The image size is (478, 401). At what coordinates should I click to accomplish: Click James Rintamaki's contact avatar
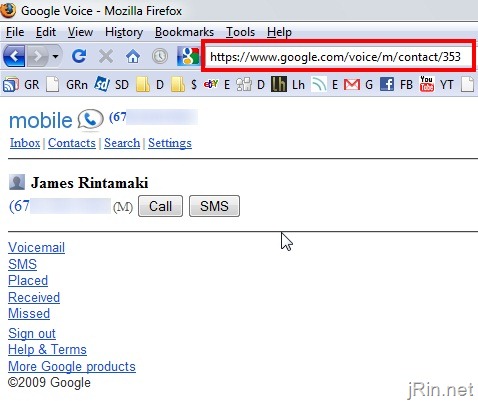click(17, 182)
